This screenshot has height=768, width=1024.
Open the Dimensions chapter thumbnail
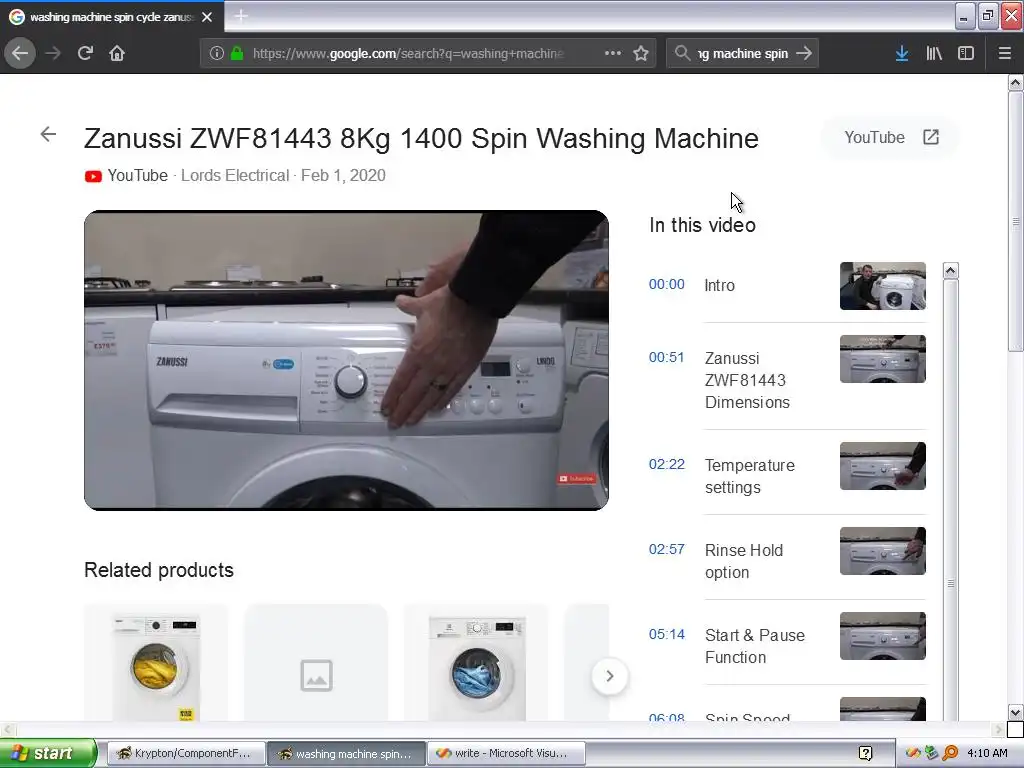(x=883, y=359)
